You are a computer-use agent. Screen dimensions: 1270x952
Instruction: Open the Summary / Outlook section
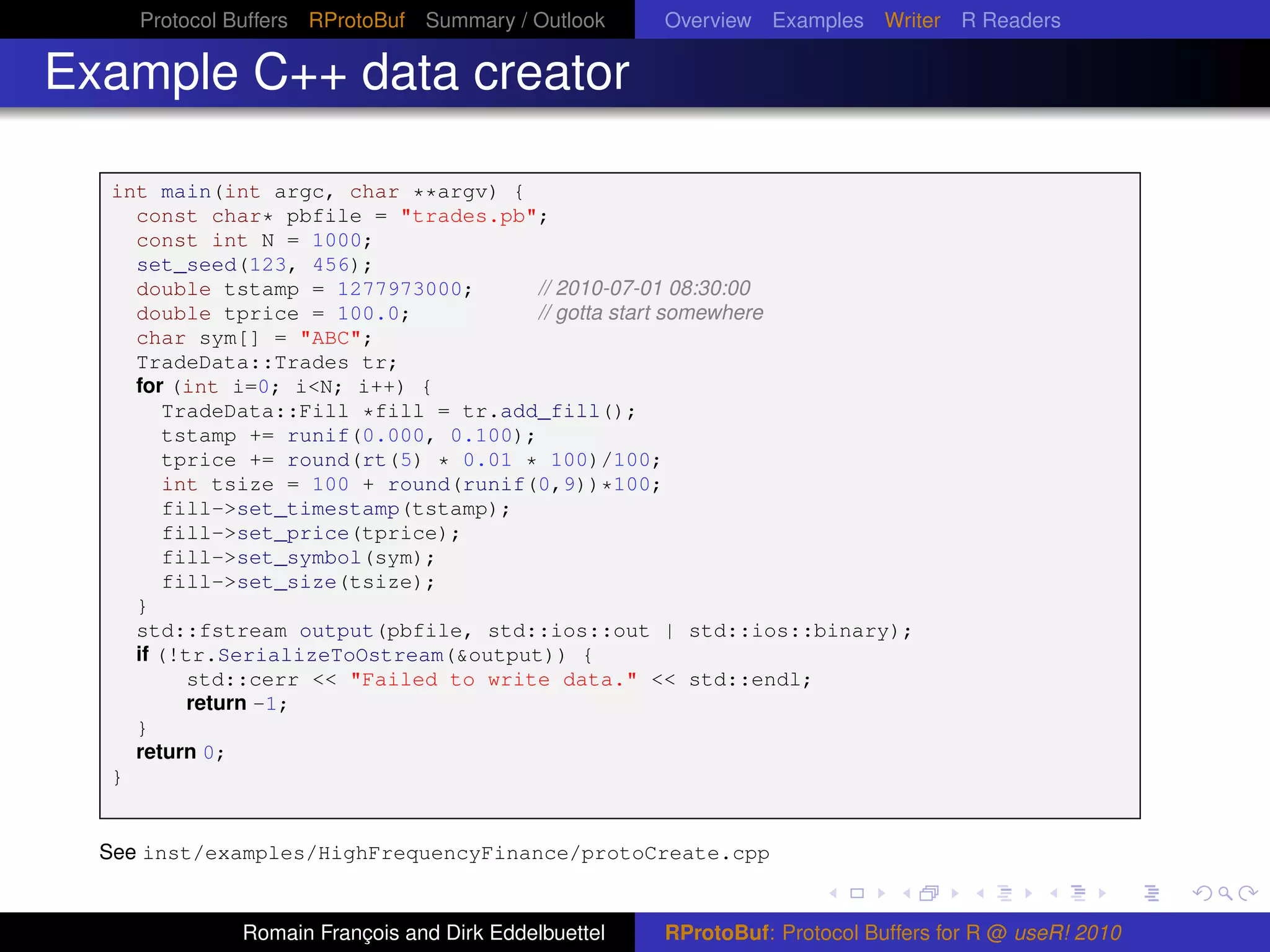point(515,20)
